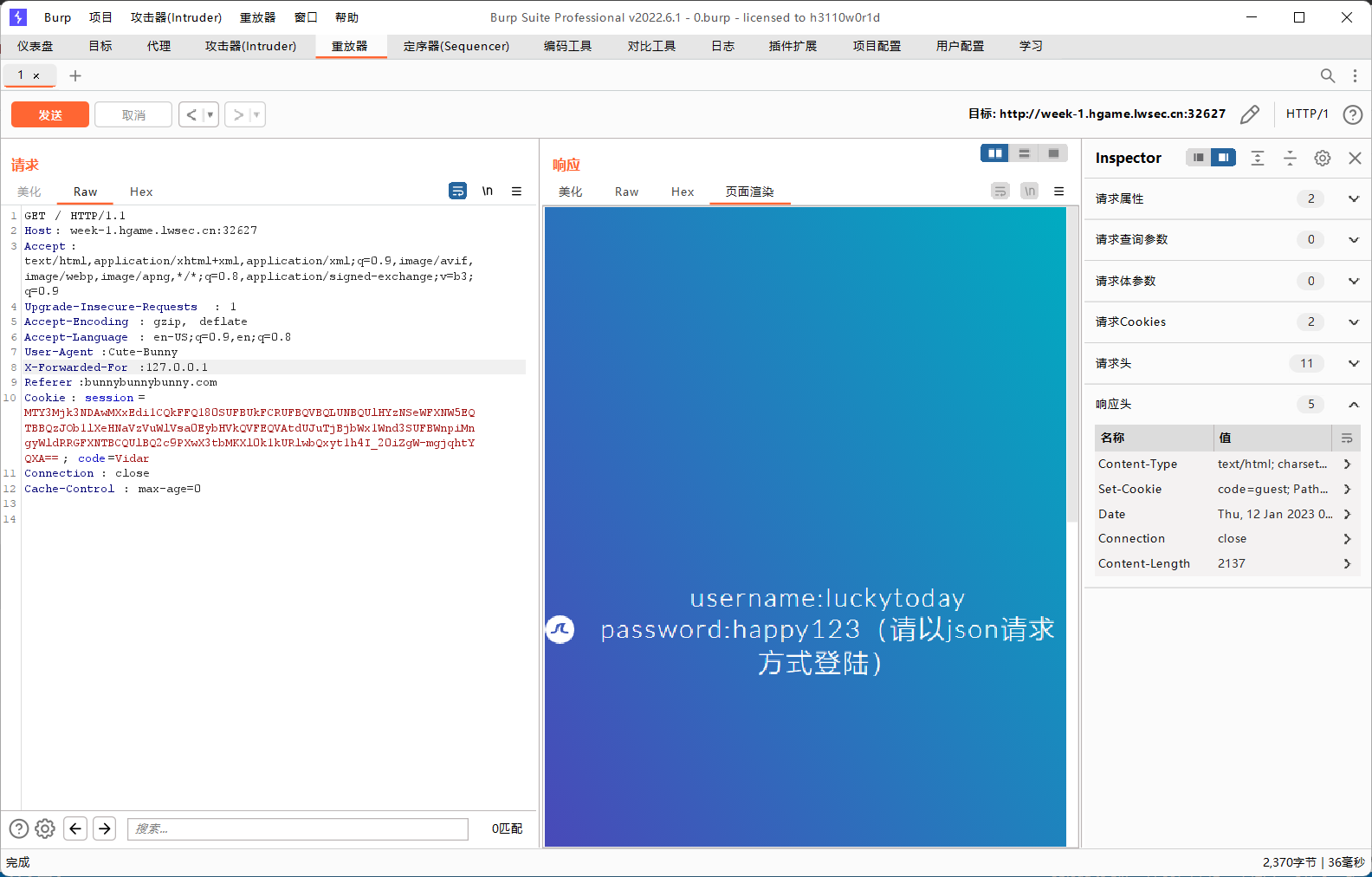Click the help icon beside HTTP/1
The width and height of the screenshot is (1372, 877).
1352,114
